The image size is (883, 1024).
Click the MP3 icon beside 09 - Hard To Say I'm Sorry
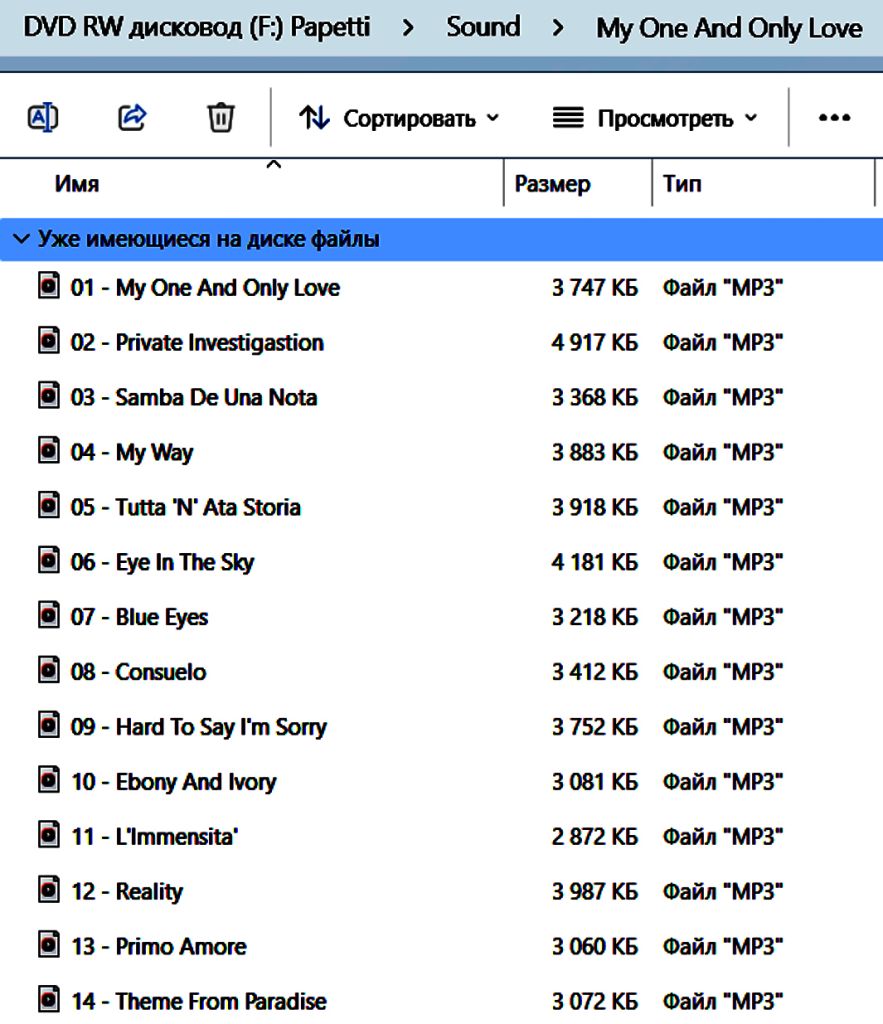point(49,724)
